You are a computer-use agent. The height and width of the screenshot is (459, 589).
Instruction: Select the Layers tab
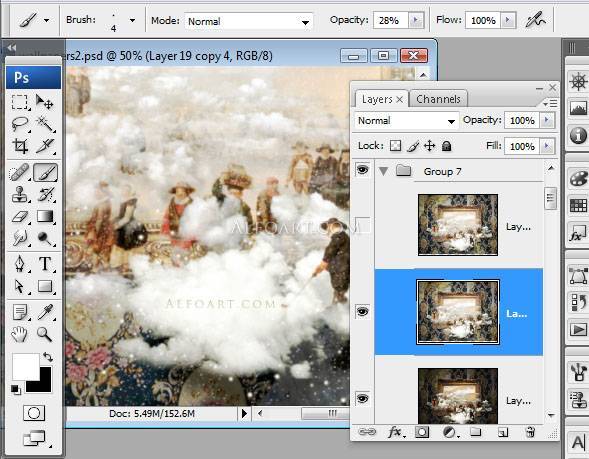click(x=377, y=99)
